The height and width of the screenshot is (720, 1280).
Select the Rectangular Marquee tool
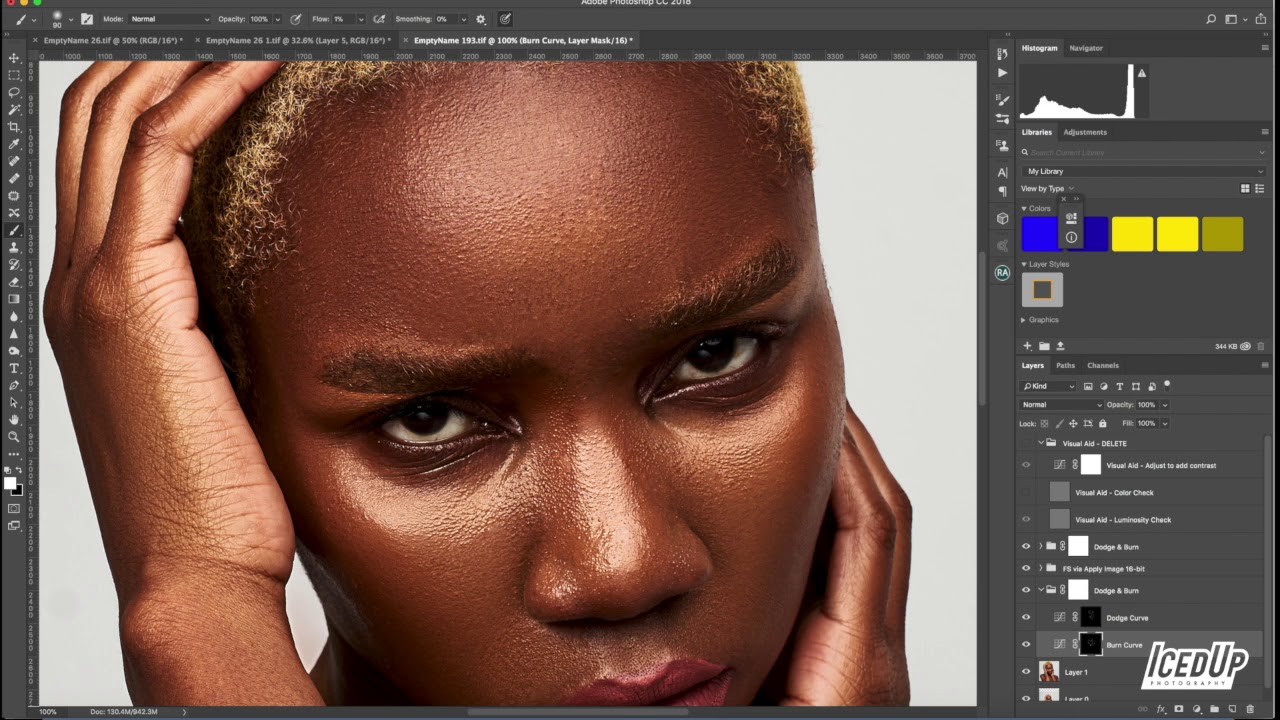(14, 75)
